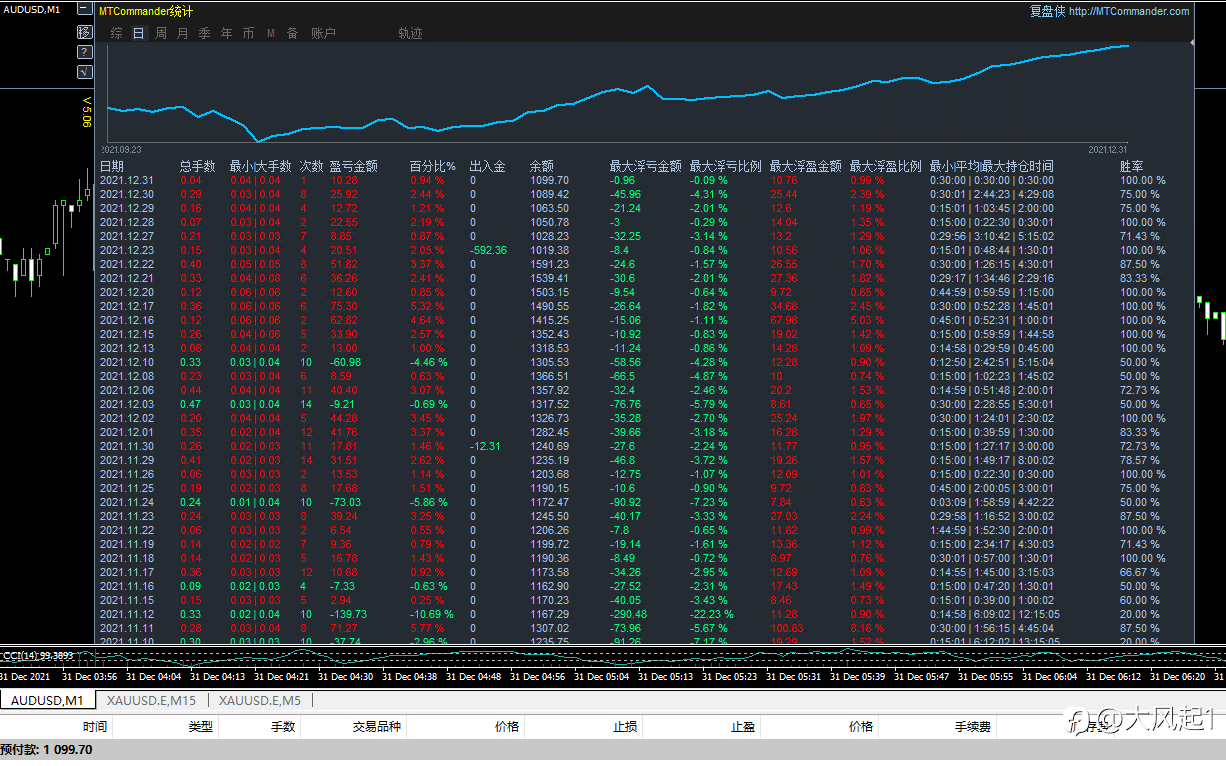Click the √ checkmark icon
Screen dimensions: 1226x766
tap(84, 71)
